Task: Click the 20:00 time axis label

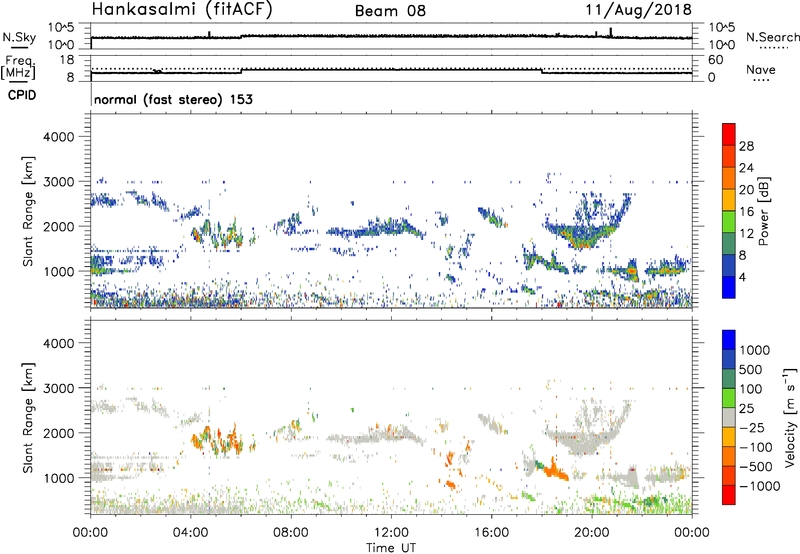Action: click(592, 533)
